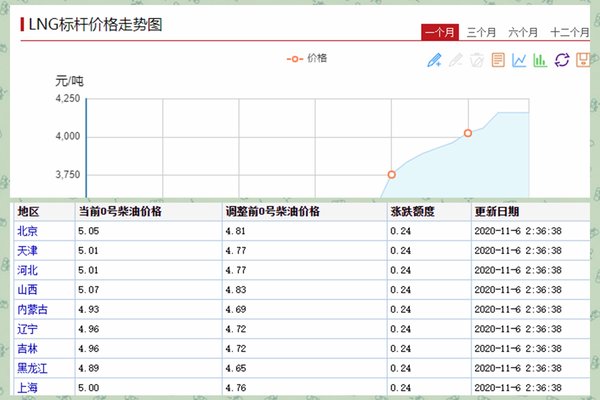Click the 上海 region link

coord(28,388)
